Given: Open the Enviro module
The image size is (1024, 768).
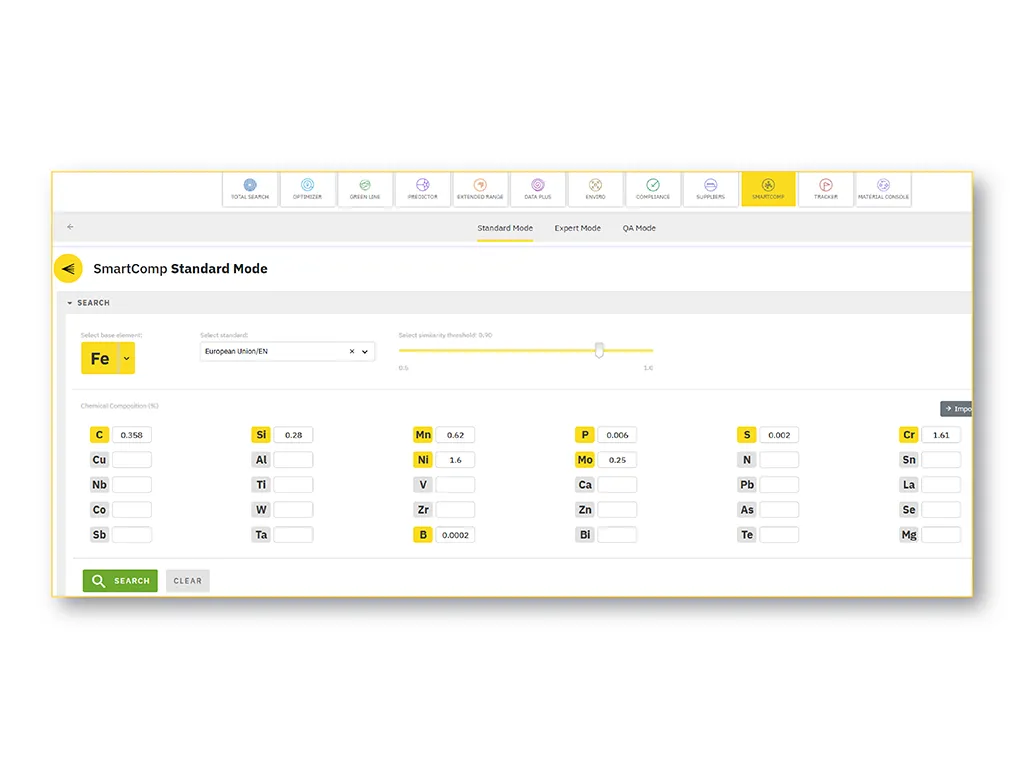Looking at the screenshot, I should [595, 189].
